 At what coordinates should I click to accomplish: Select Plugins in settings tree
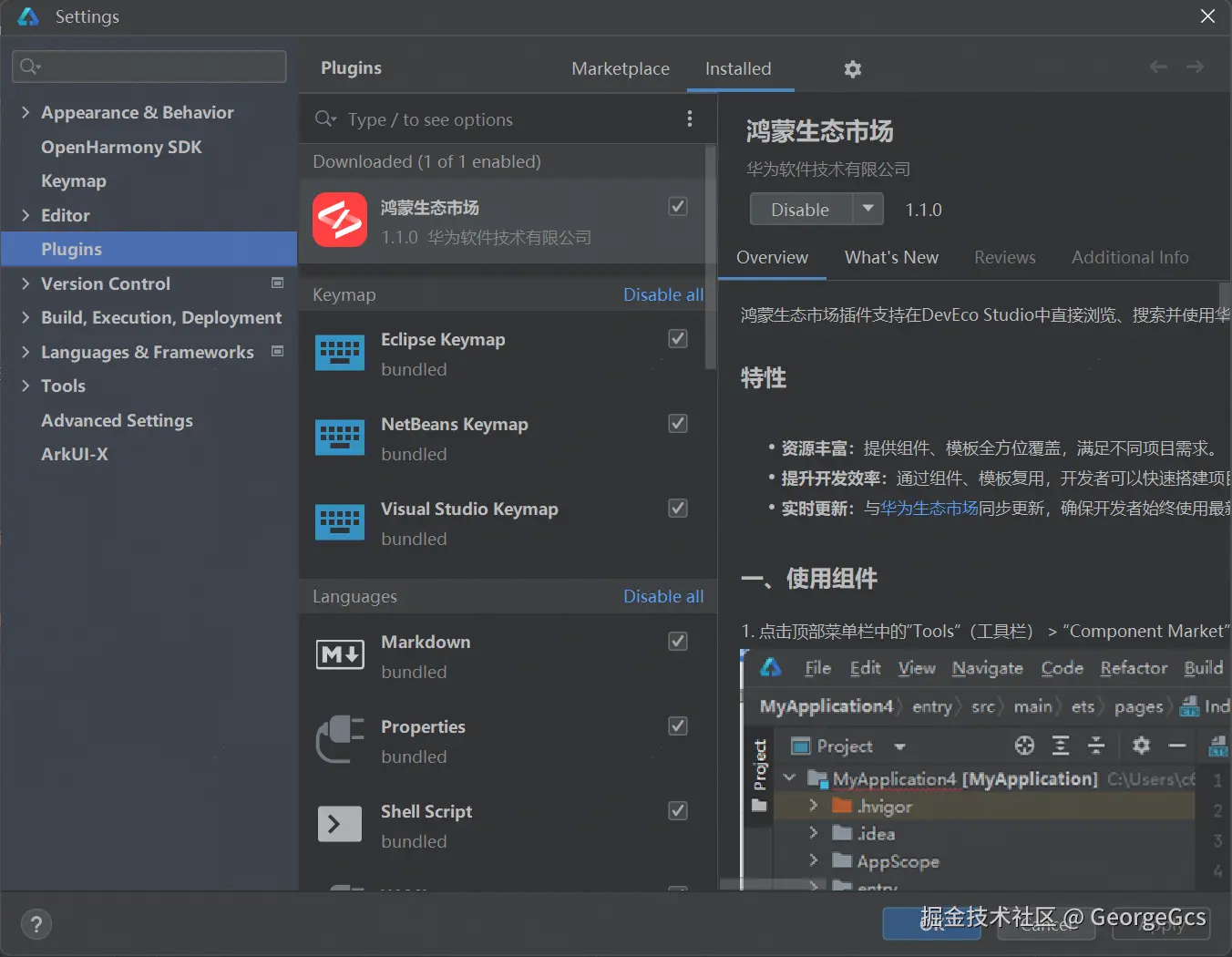tap(149, 249)
